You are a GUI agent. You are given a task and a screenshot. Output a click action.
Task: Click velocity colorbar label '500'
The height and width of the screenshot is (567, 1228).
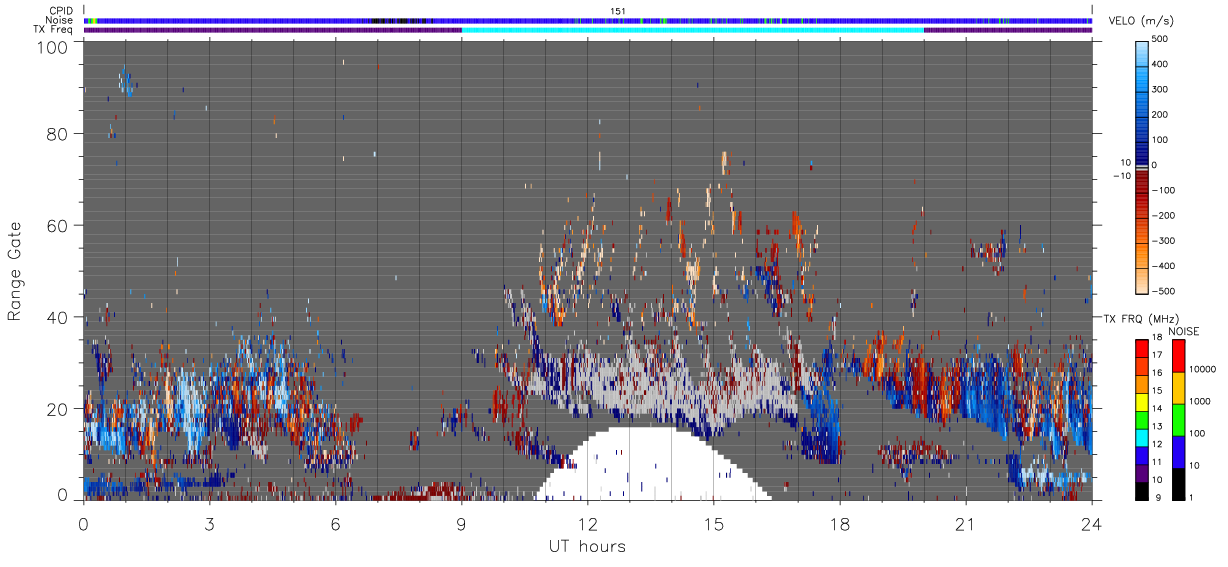coord(1160,38)
